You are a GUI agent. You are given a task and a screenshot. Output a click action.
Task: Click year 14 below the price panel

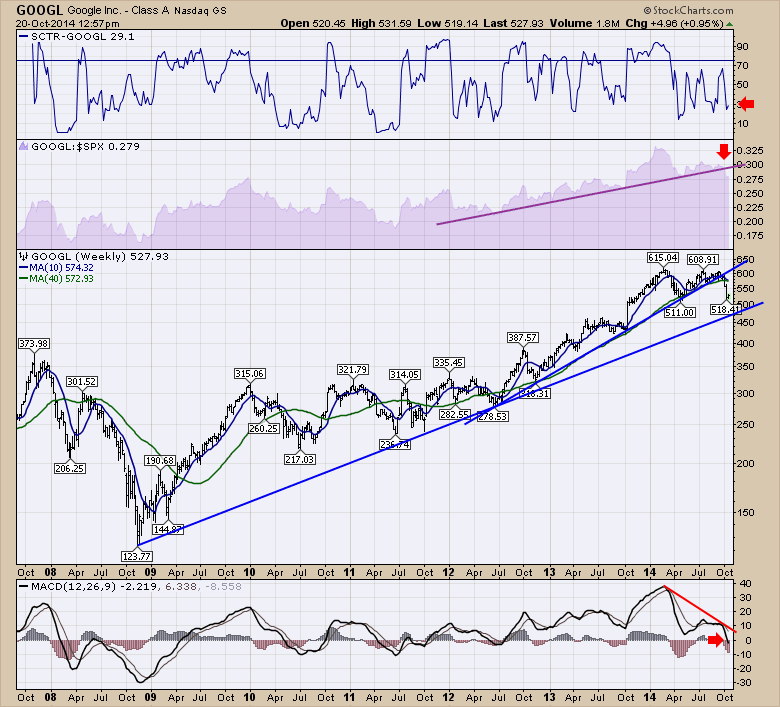coord(649,572)
